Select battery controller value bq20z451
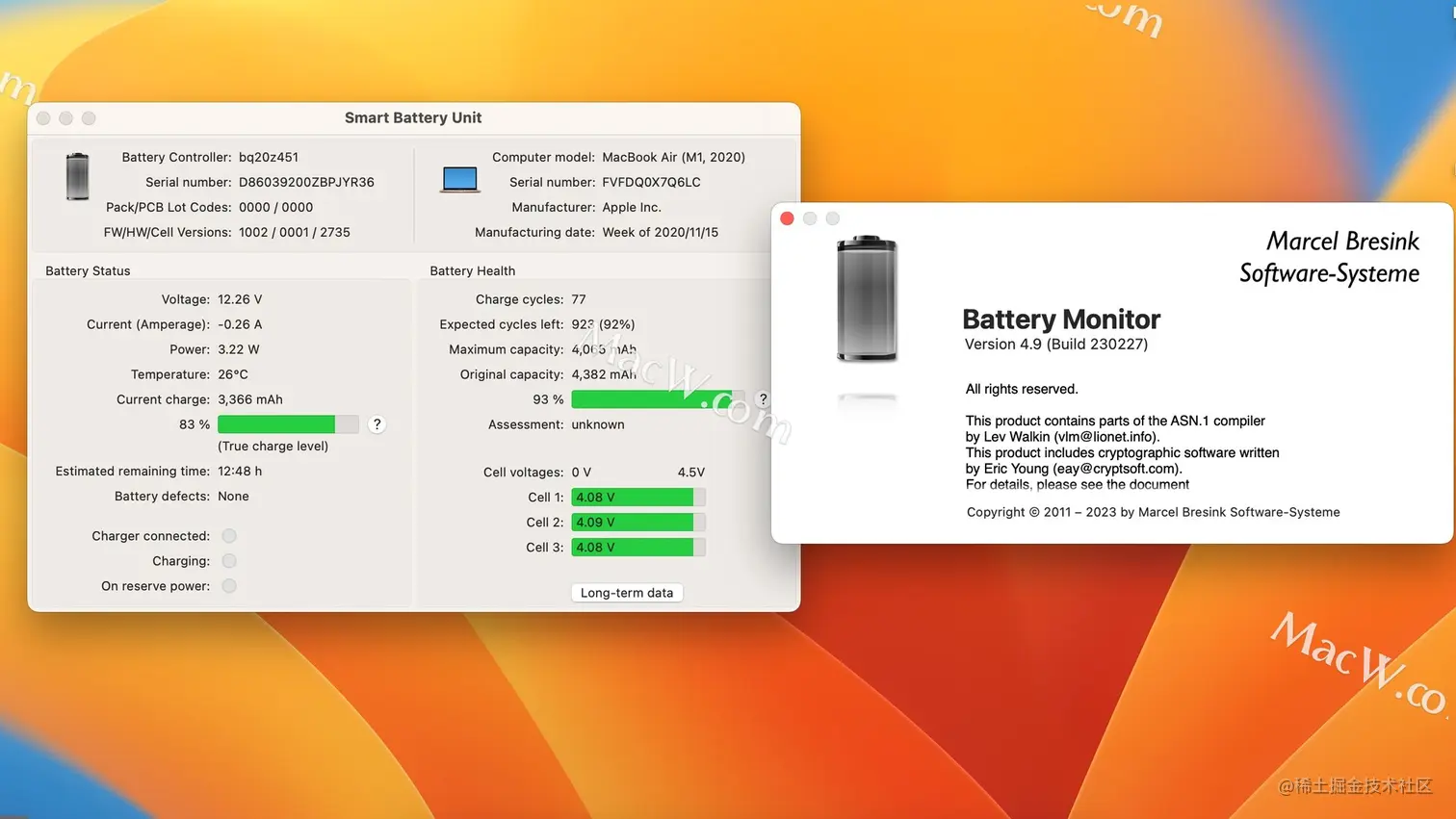Screen dimensions: 1456x819 pos(269,157)
